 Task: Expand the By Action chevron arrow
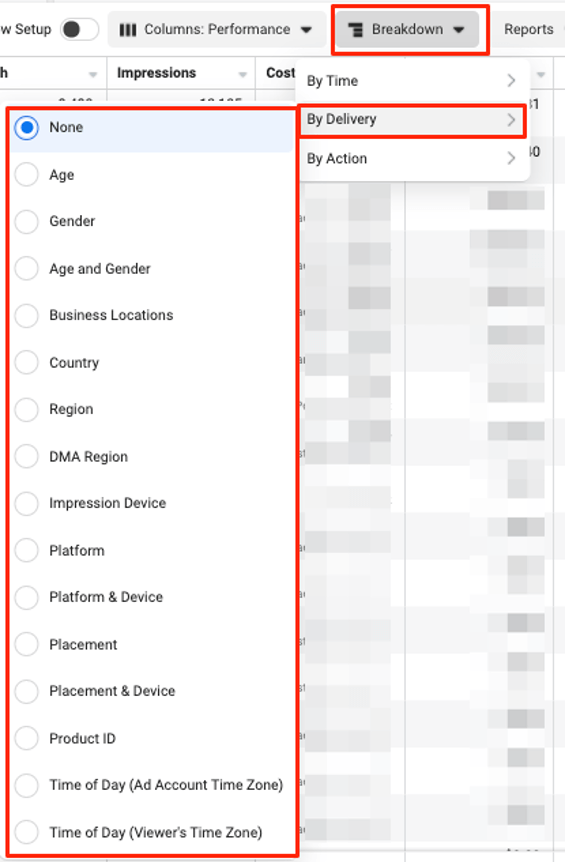(511, 159)
